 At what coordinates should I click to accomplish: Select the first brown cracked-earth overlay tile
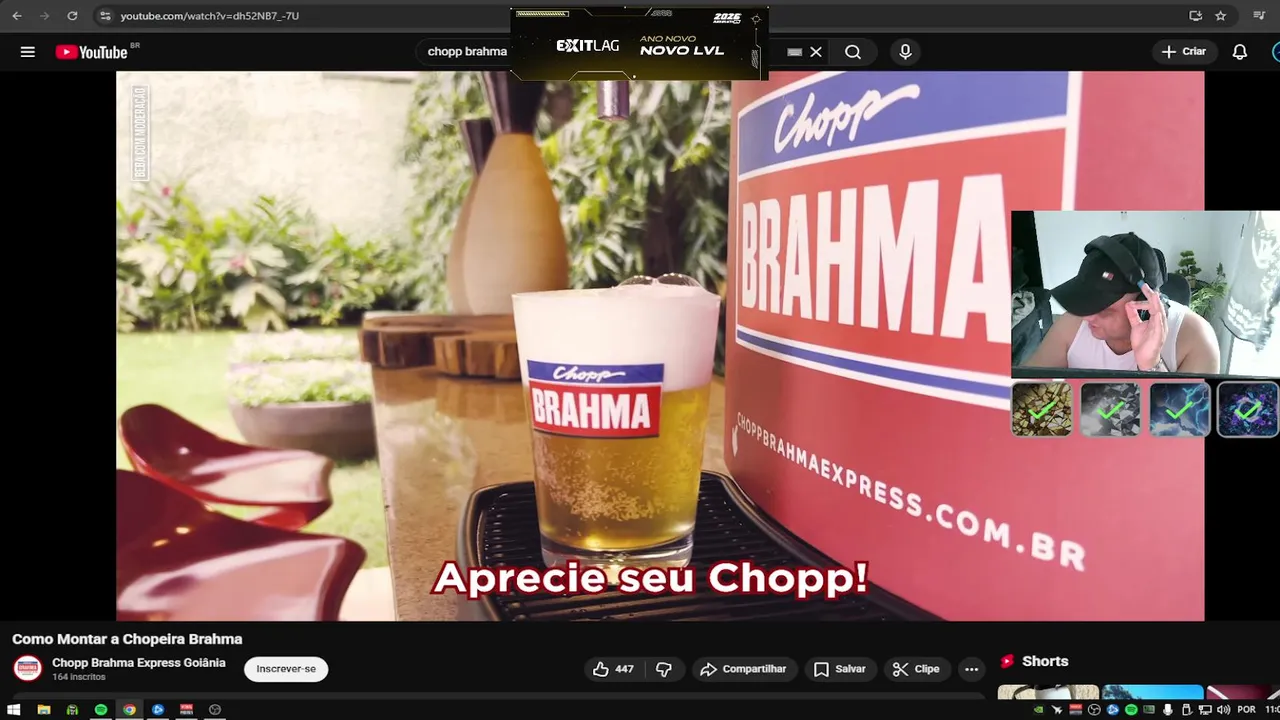(x=1042, y=410)
